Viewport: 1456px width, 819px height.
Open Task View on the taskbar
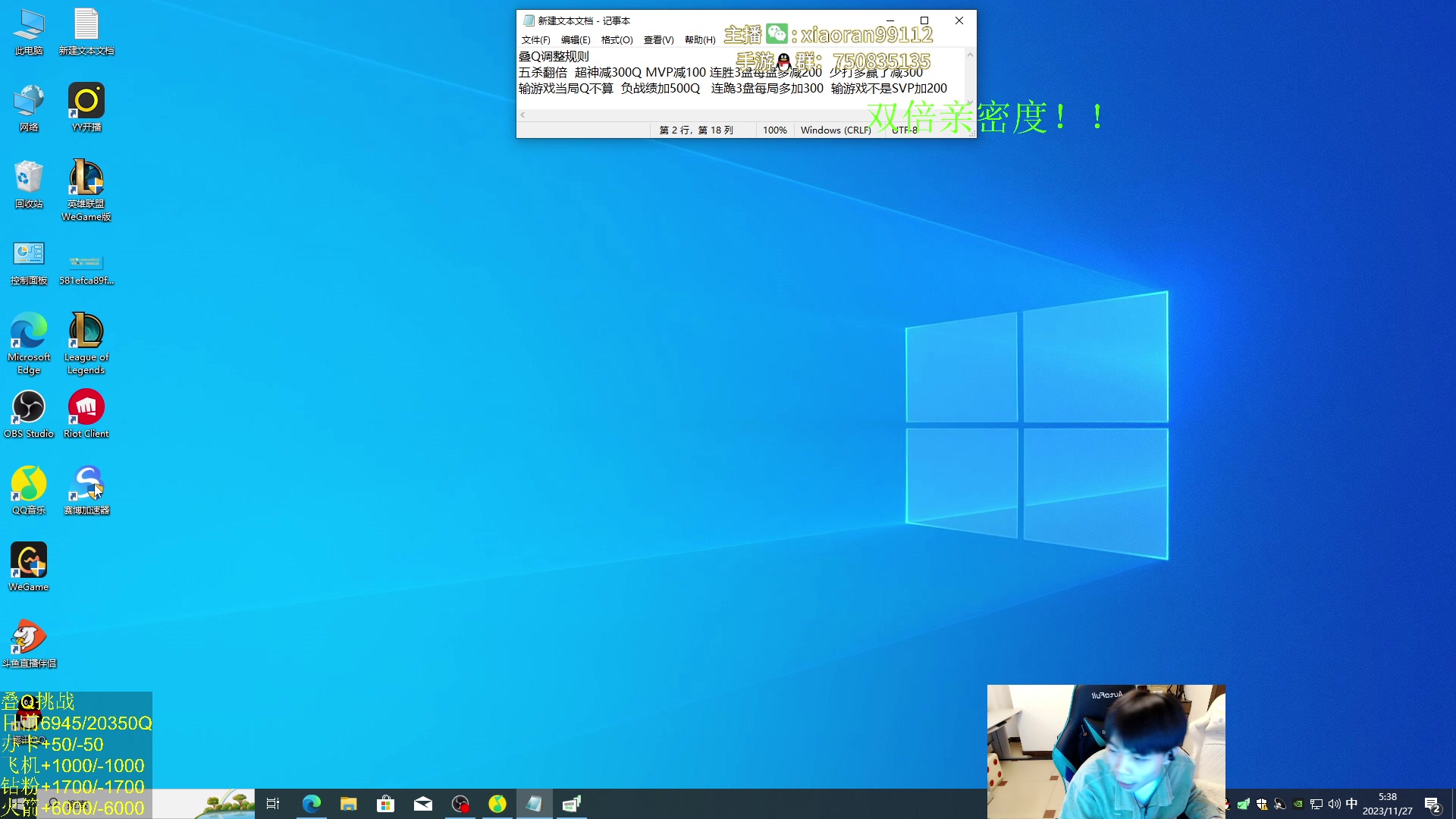click(273, 804)
